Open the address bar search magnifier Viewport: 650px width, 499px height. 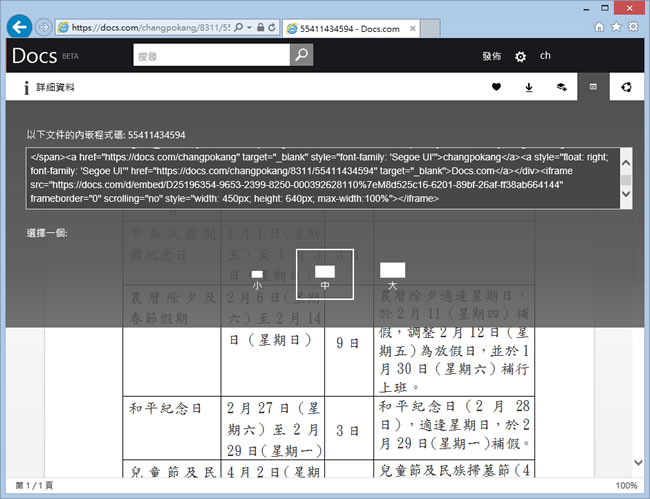tap(238, 27)
